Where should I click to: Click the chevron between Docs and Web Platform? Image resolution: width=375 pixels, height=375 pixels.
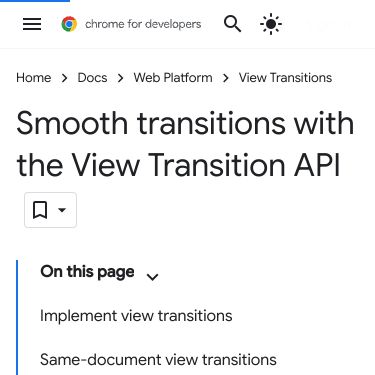click(120, 78)
